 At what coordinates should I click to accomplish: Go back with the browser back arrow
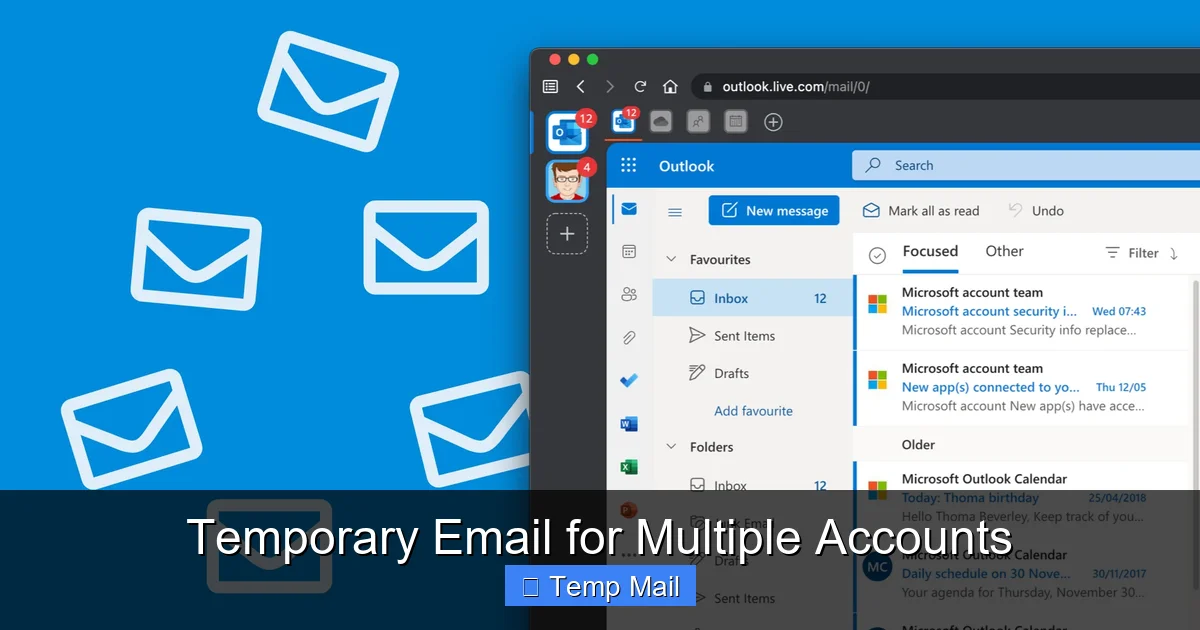pyautogui.click(x=581, y=87)
